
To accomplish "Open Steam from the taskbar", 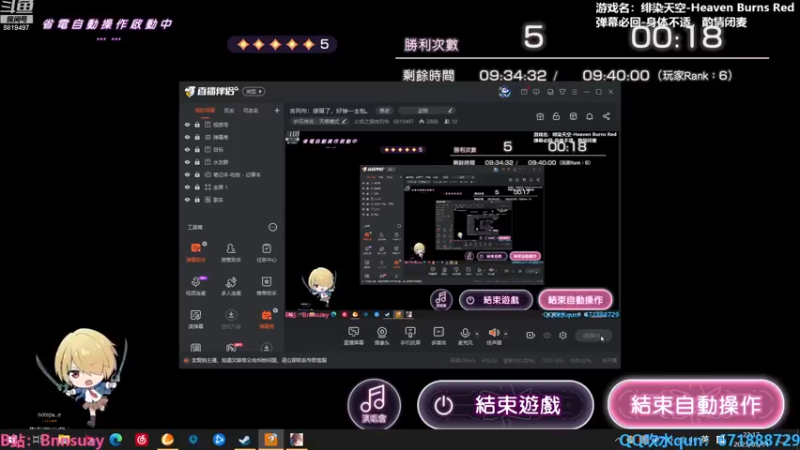I will (244, 439).
